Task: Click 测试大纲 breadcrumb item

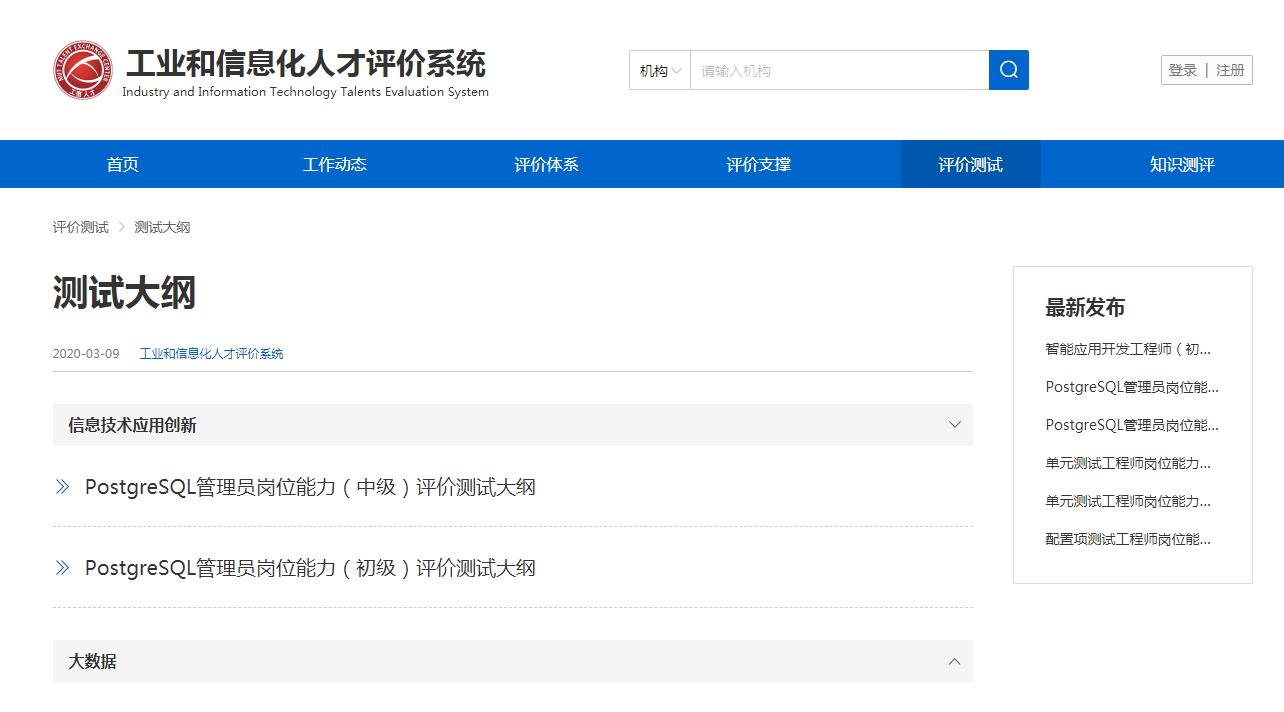Action: coord(162,227)
